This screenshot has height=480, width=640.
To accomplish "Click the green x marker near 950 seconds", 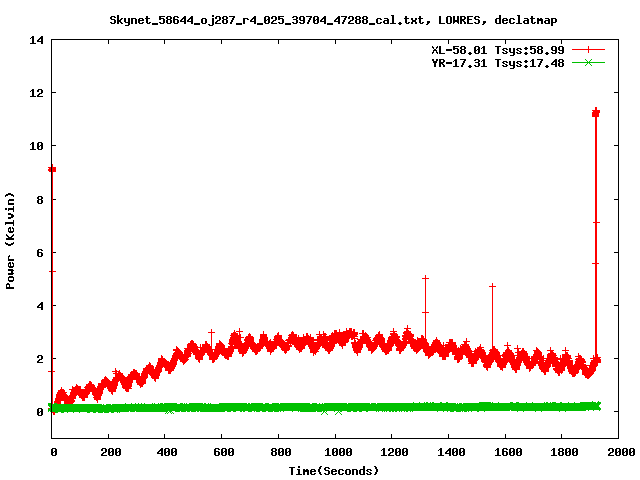I will [x=324, y=412].
